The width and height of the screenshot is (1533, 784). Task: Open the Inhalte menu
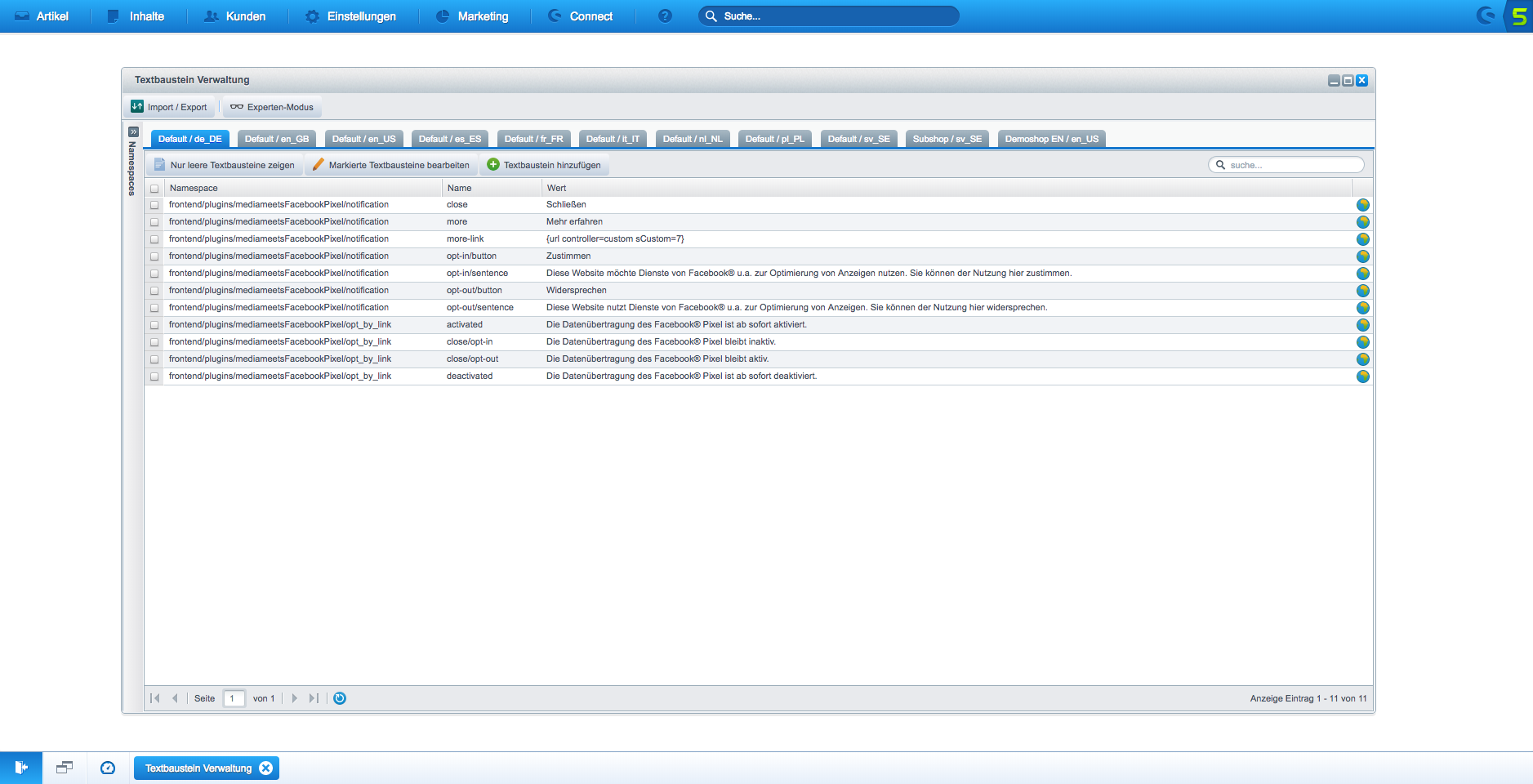click(136, 16)
